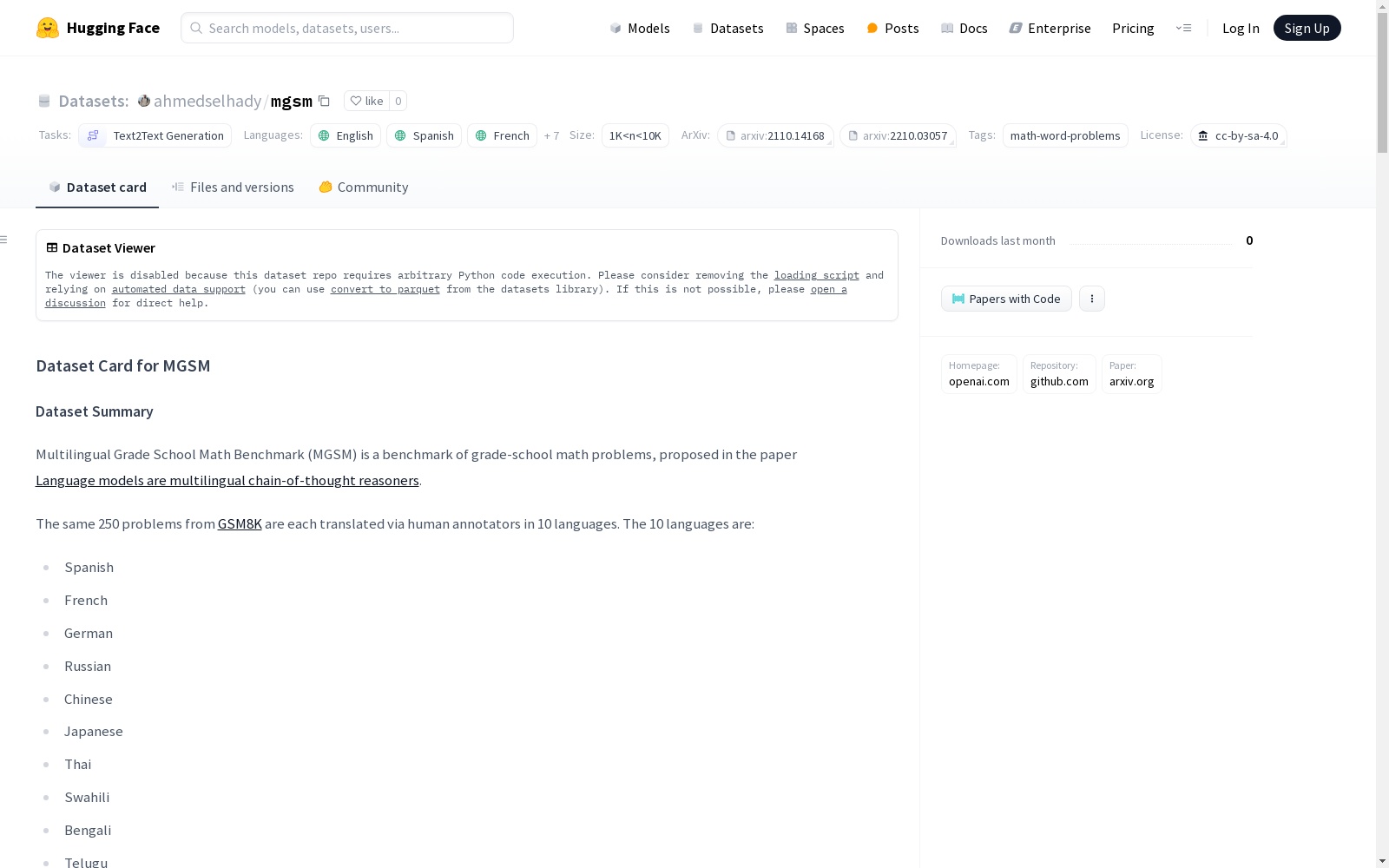This screenshot has width=1389, height=868.
Task: Click the like heart button
Action: click(367, 101)
